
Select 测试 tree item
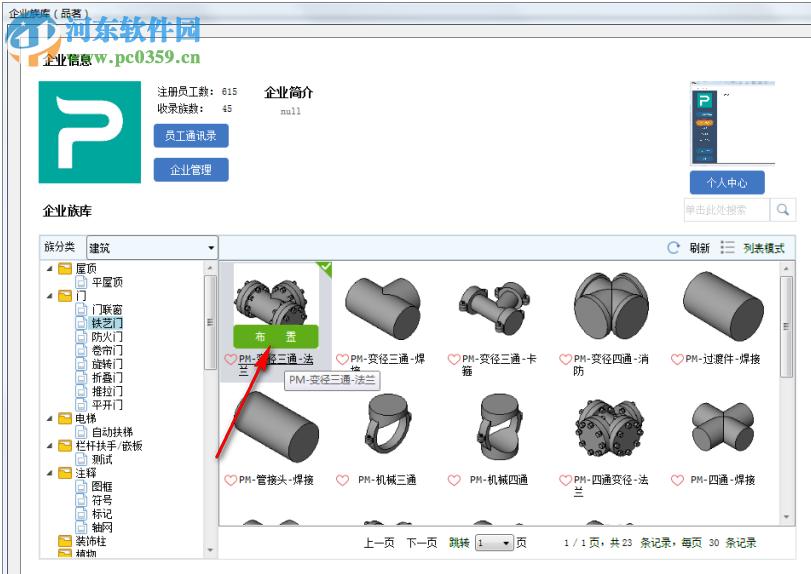coord(102,459)
